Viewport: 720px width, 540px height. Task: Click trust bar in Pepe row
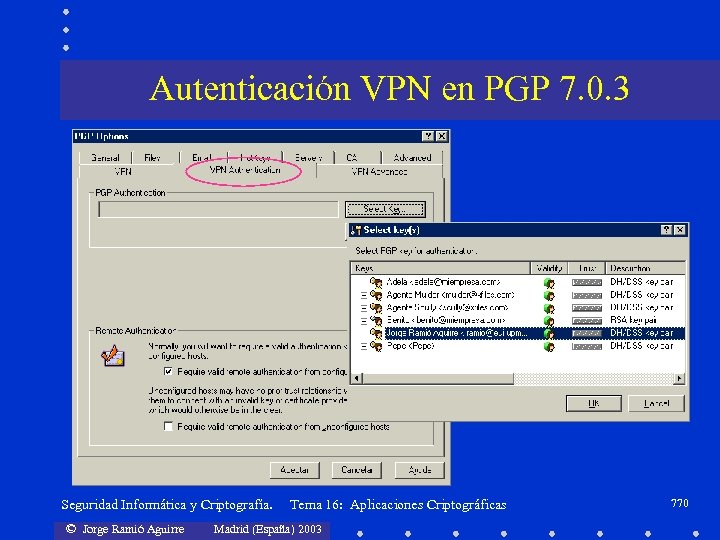[x=586, y=346]
